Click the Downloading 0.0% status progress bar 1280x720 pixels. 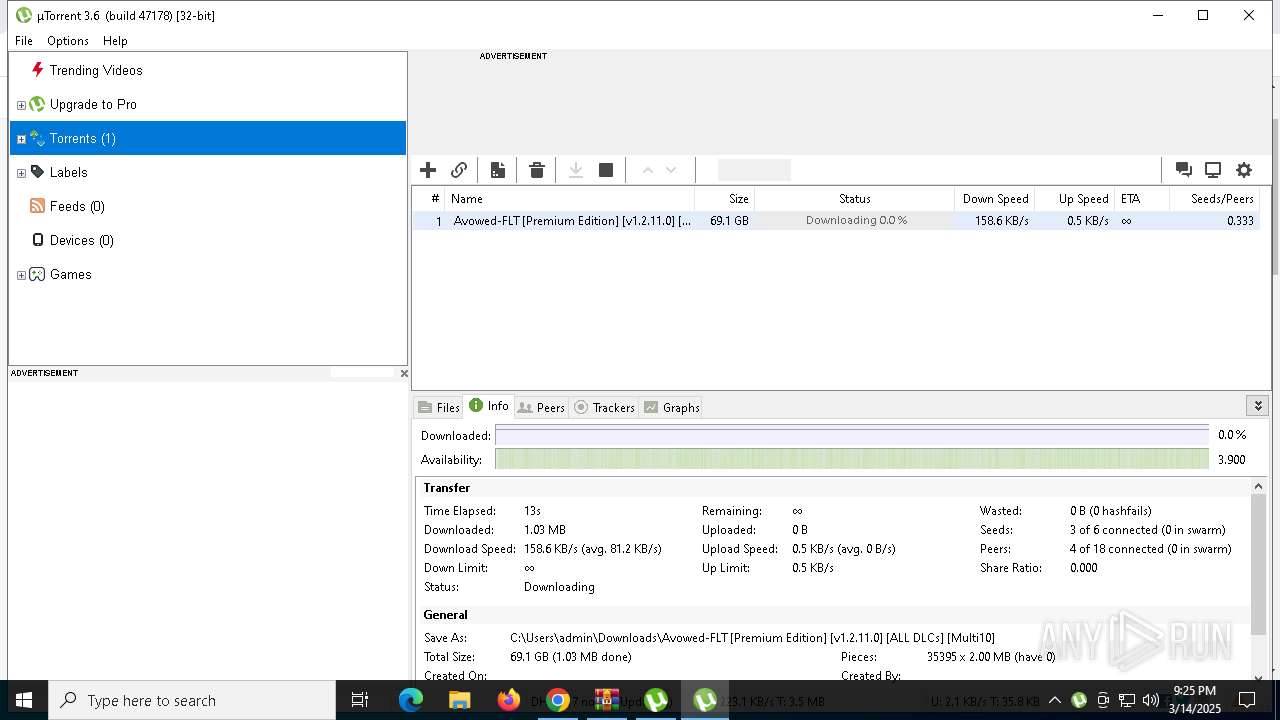pyautogui.click(x=856, y=221)
